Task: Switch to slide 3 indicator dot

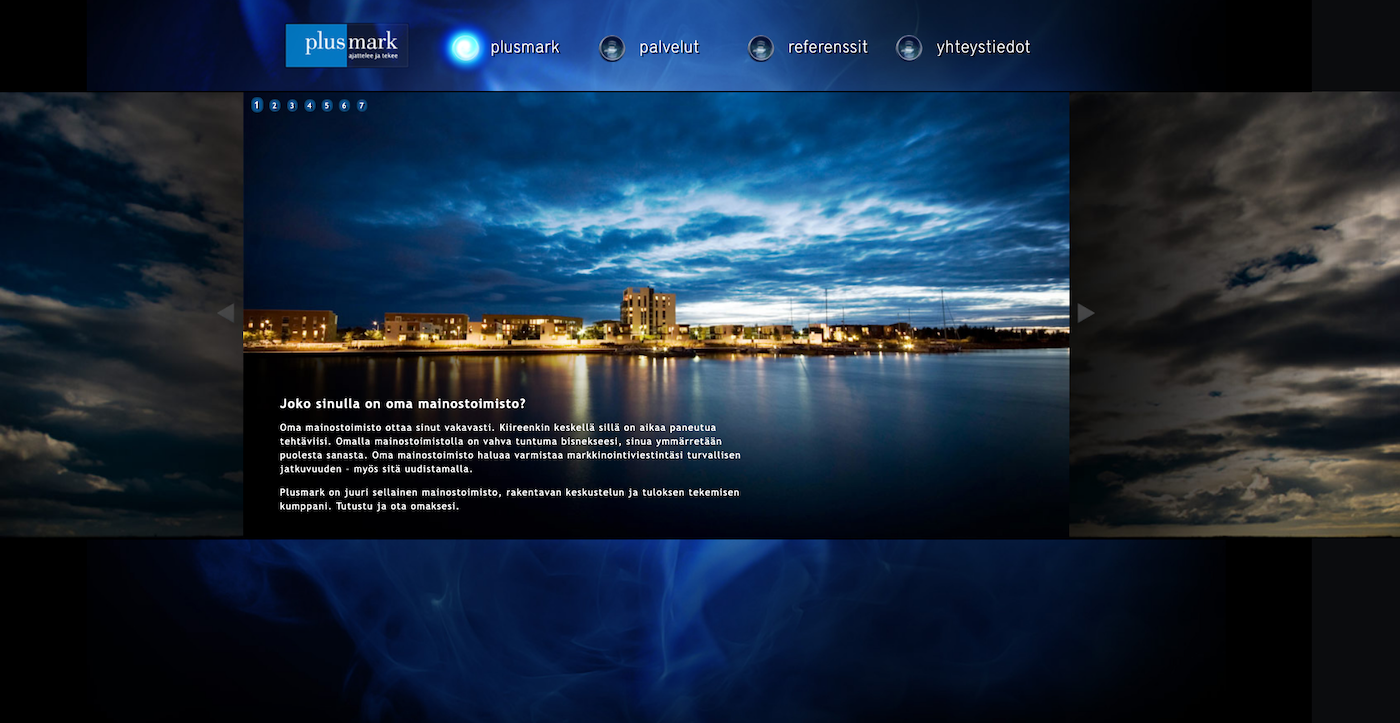Action: pyautogui.click(x=292, y=105)
